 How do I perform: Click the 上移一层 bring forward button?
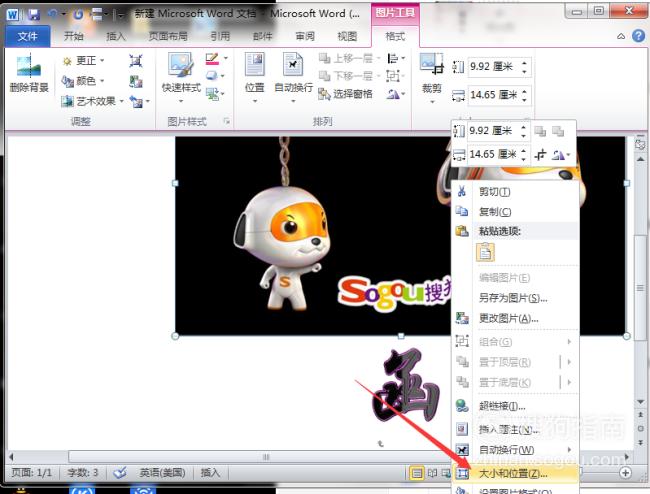pyautogui.click(x=349, y=58)
